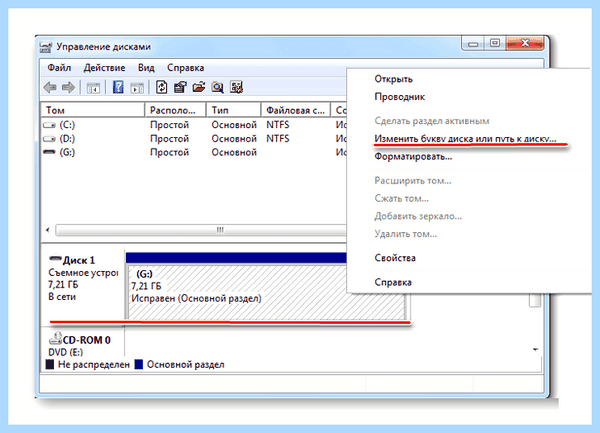Image resolution: width=600 pixels, height=433 pixels.
Task: Select the (G:) volume row in list
Action: point(194,152)
